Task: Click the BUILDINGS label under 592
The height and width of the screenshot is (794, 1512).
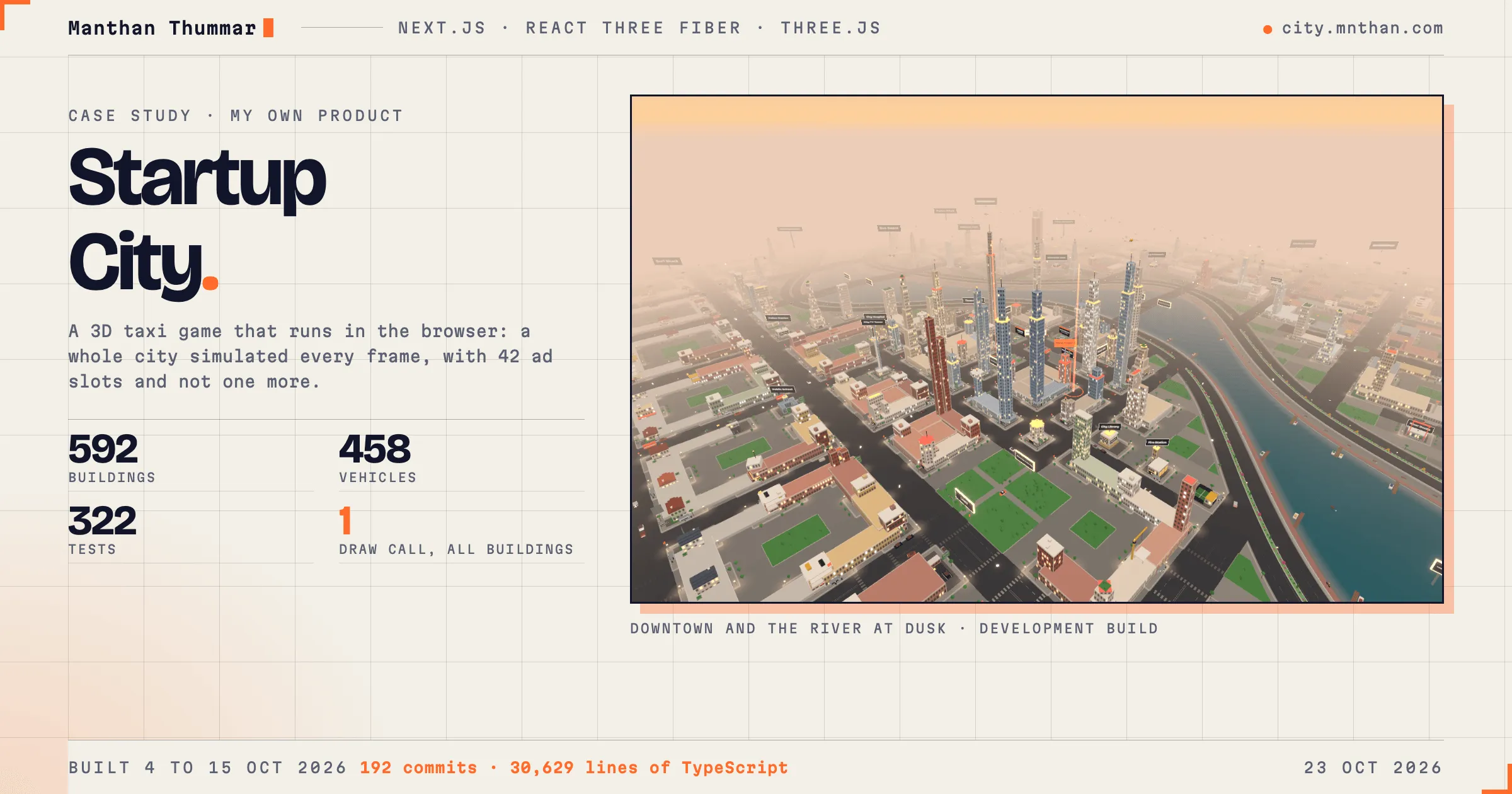Action: coord(112,478)
